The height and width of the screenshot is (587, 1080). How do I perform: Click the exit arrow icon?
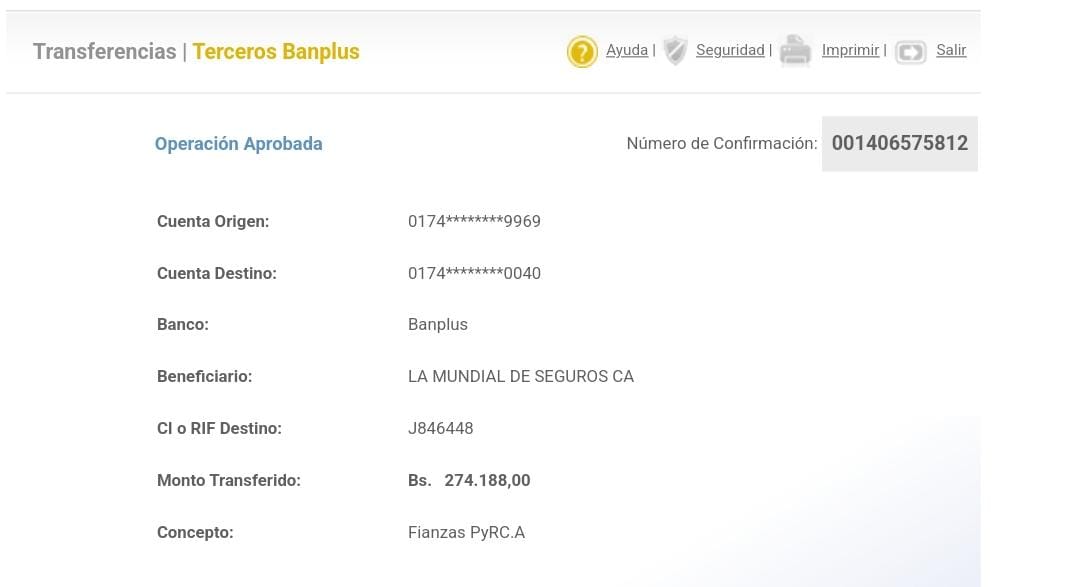coord(911,51)
